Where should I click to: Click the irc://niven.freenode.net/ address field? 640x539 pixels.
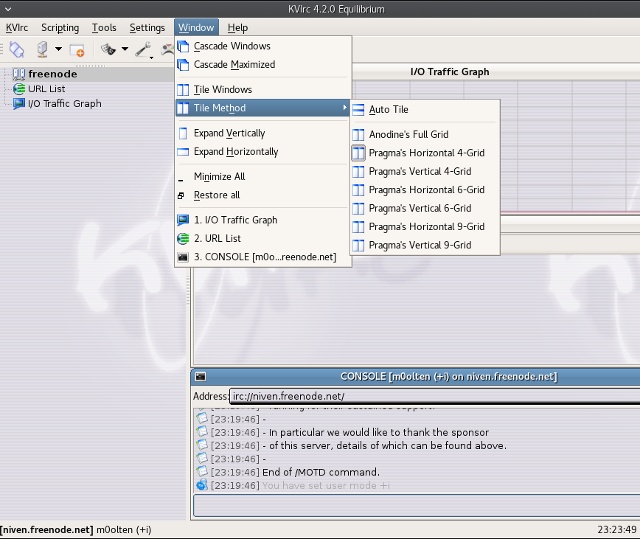435,396
